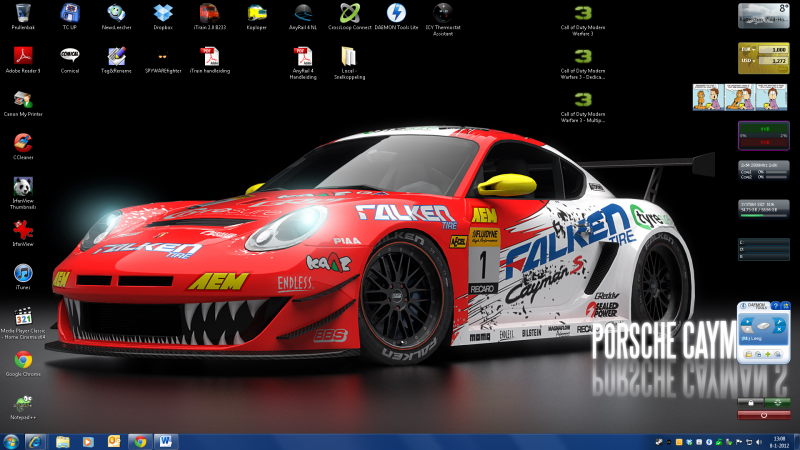Click the green button on the control gadget

pos(778,403)
